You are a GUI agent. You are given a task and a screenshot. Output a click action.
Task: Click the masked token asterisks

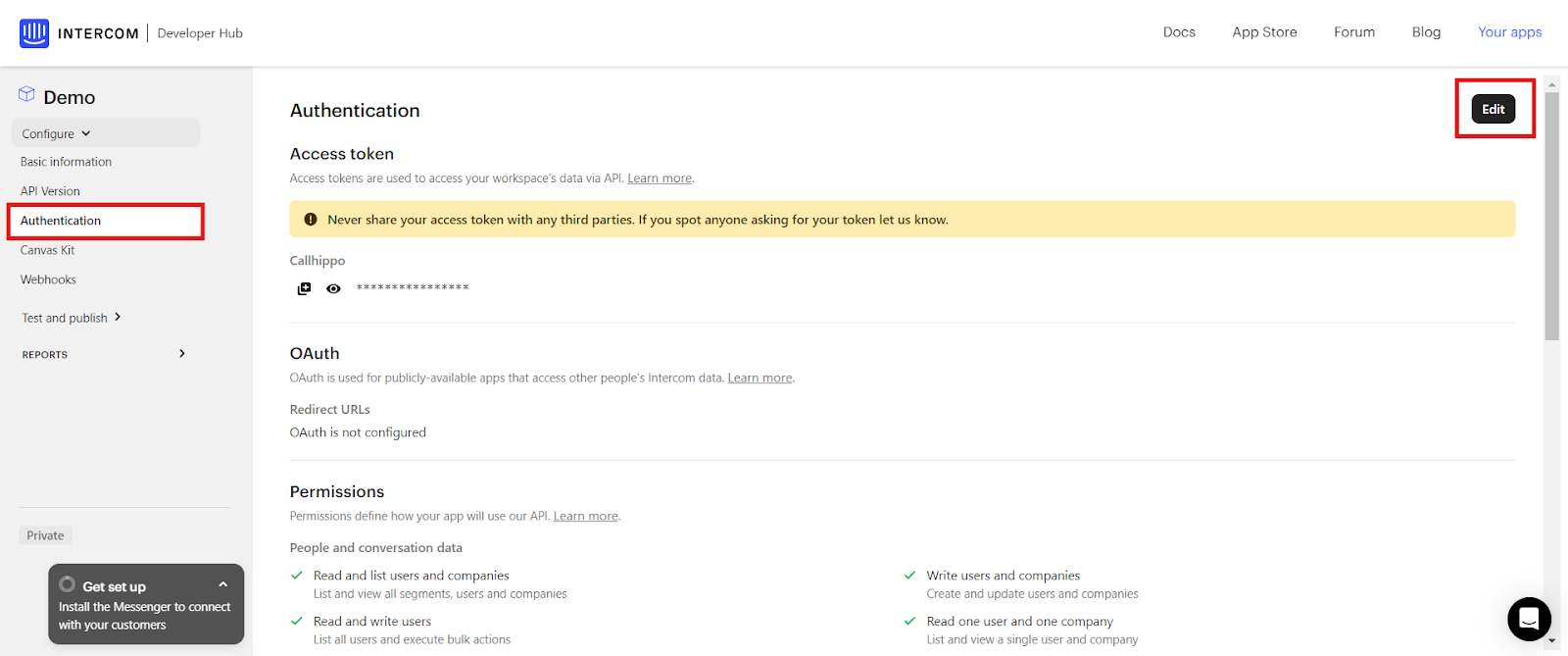point(413,288)
